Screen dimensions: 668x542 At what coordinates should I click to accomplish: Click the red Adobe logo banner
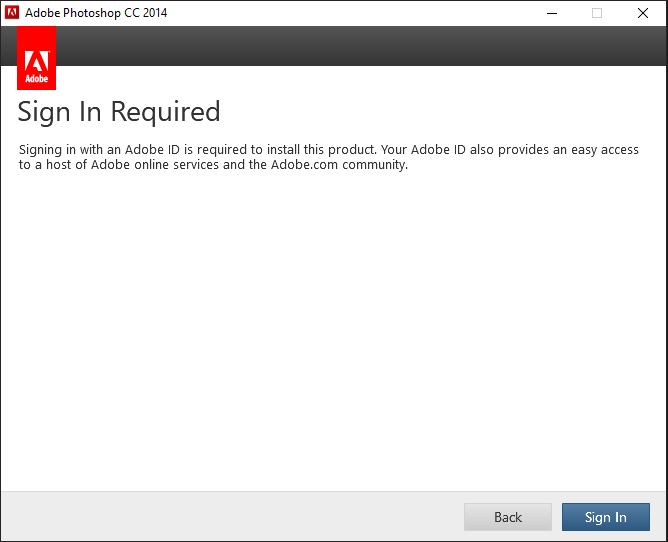click(36, 58)
